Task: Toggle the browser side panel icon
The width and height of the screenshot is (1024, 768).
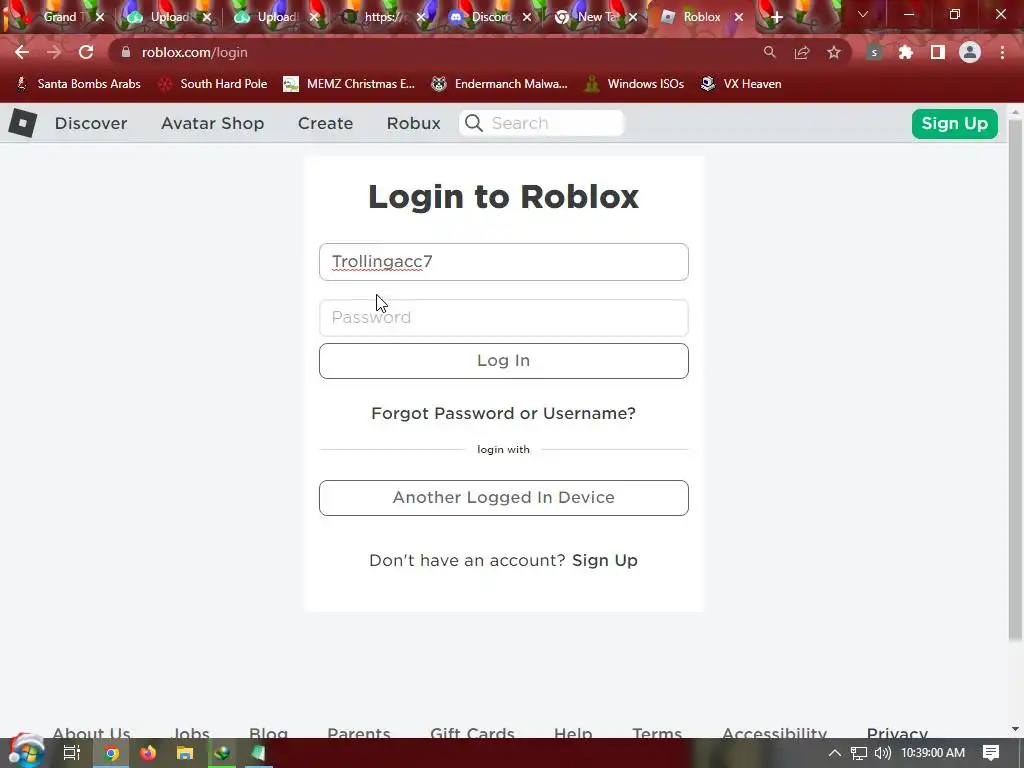Action: click(x=938, y=52)
